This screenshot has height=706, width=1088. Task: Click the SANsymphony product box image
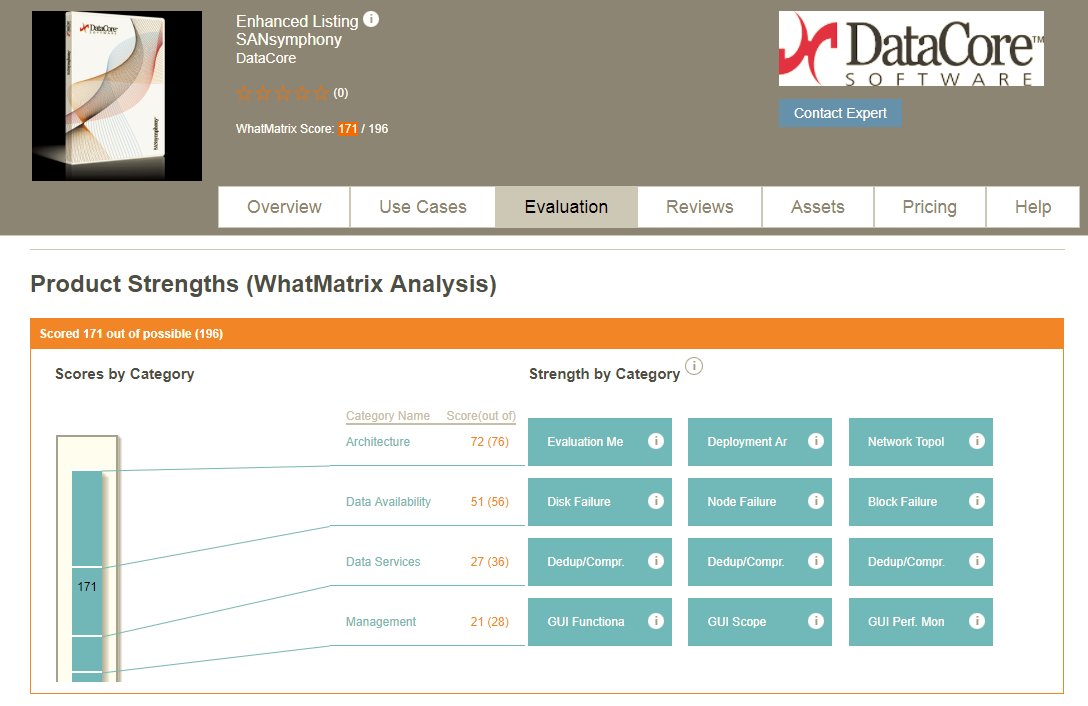pyautogui.click(x=116, y=95)
